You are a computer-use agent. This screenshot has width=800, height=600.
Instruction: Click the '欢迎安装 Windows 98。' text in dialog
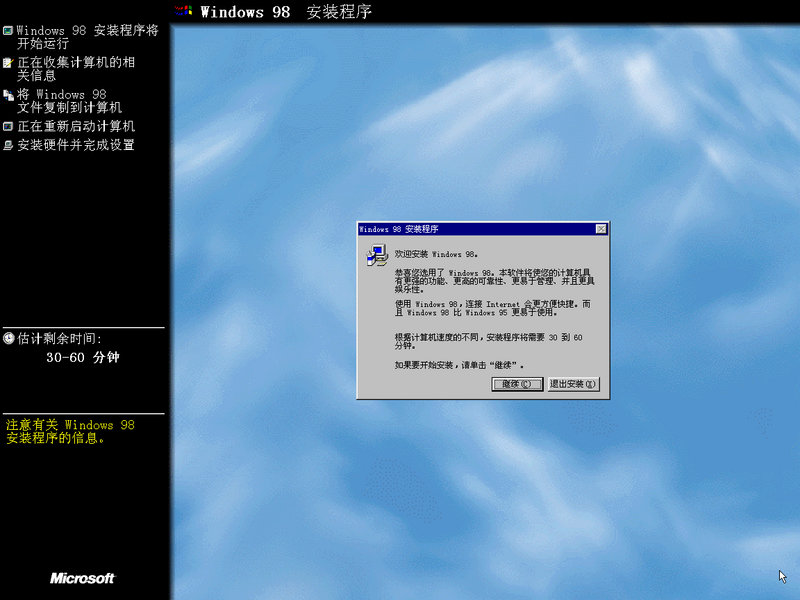pos(436,254)
